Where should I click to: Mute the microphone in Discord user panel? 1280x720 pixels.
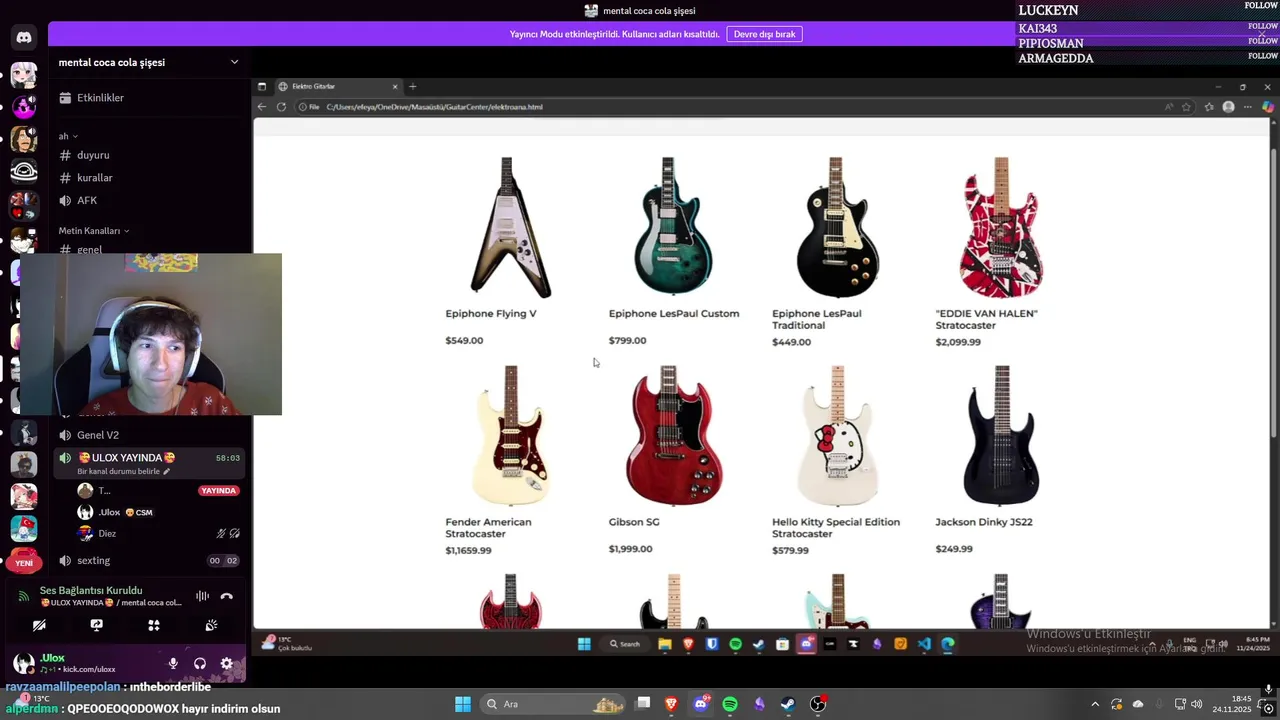coord(173,663)
